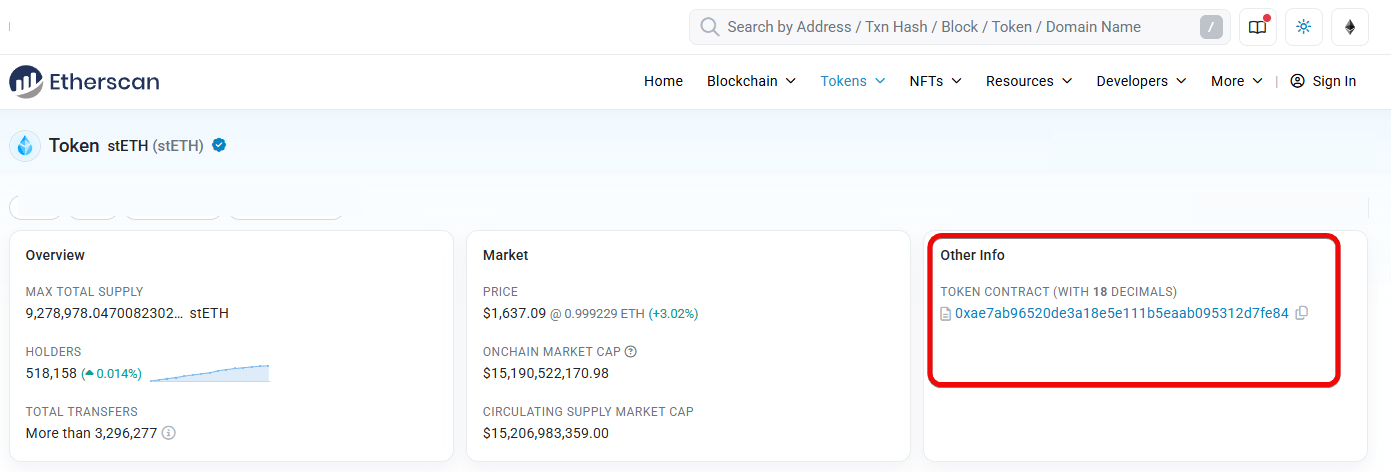Click the Ethereum network diamond icon
The image size is (1391, 472).
pos(1350,27)
